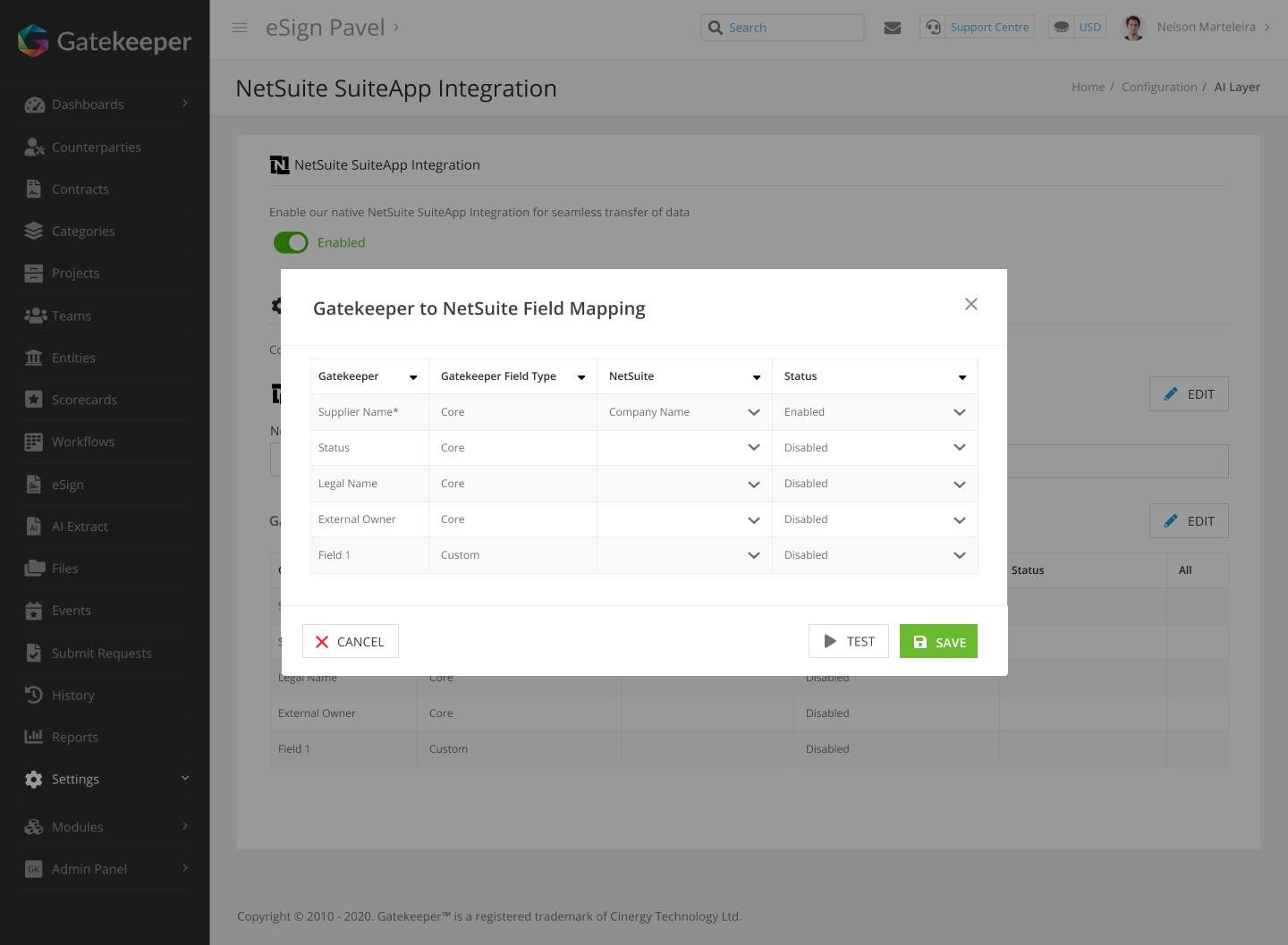The image size is (1288, 945).
Task: Open the History clock icon
Action: 34,695
